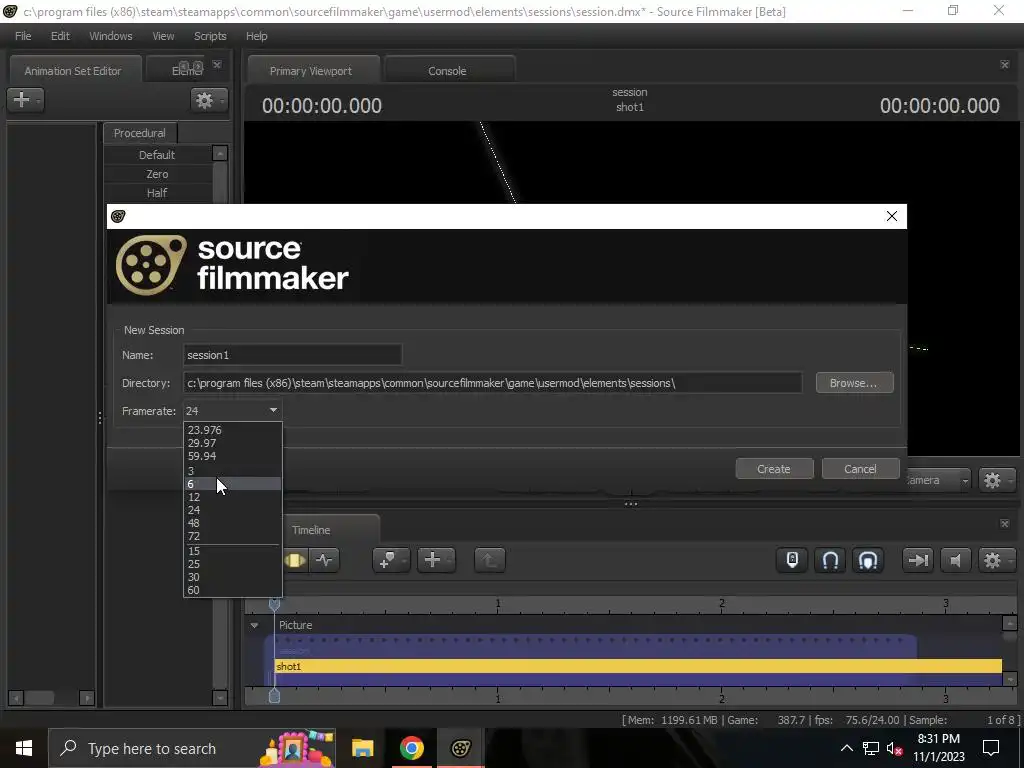
Task: Switch to the Motion Editor mode icon
Action: click(x=295, y=560)
